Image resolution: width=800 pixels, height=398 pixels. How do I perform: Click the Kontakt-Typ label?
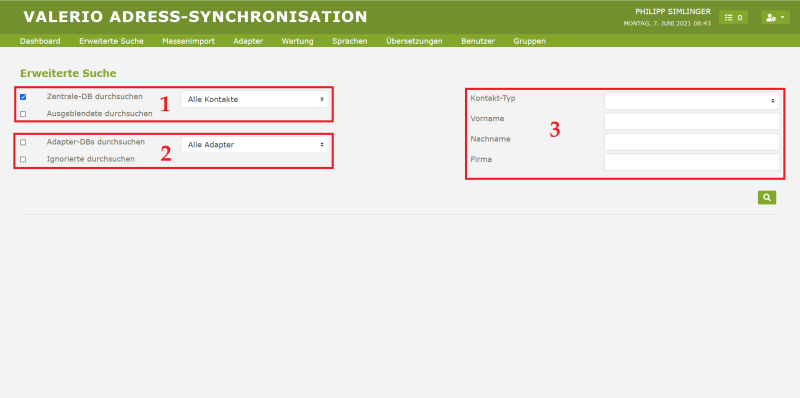pos(493,98)
